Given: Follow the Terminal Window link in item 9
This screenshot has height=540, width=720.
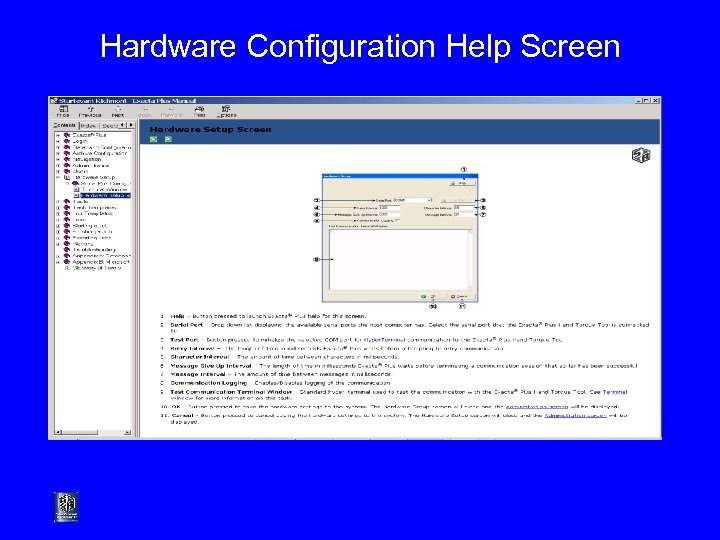Looking at the screenshot, I should (615, 392).
